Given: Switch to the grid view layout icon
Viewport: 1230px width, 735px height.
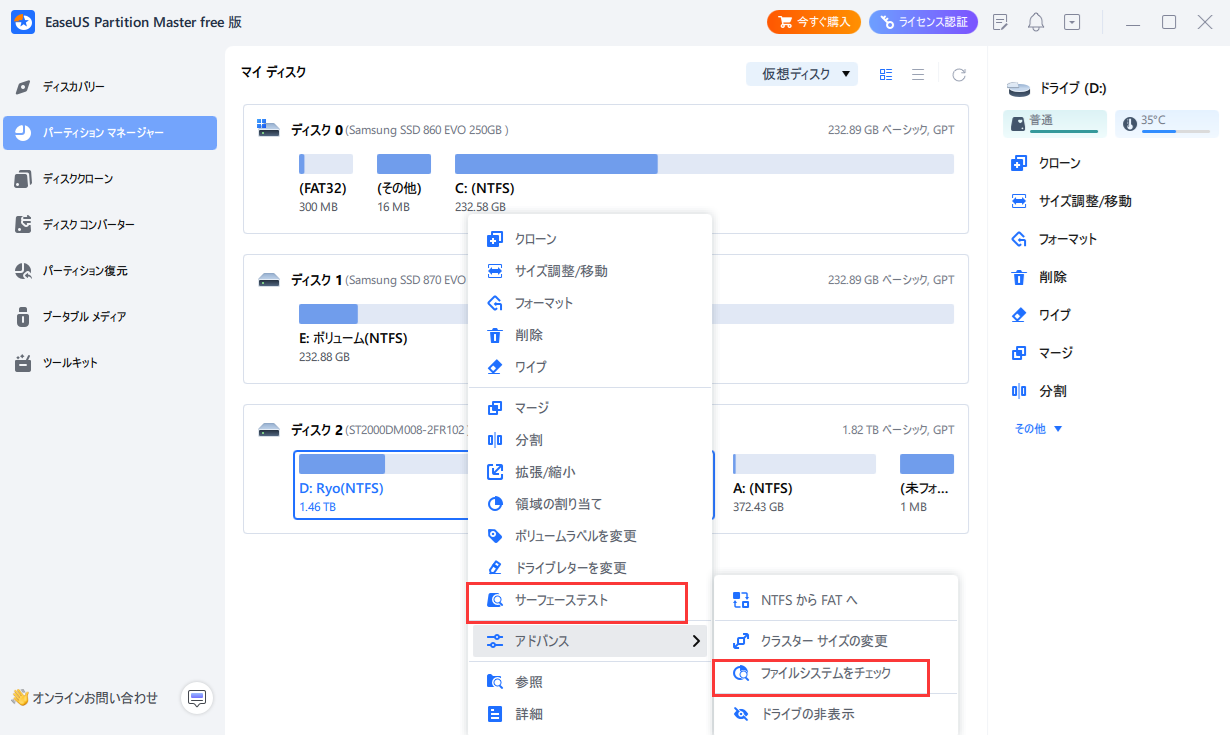Looking at the screenshot, I should click(886, 75).
